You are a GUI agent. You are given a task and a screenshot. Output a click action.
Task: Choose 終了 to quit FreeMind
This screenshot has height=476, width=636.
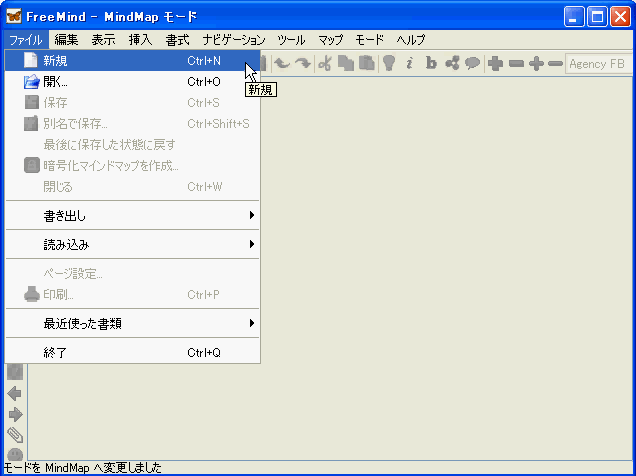(132, 353)
